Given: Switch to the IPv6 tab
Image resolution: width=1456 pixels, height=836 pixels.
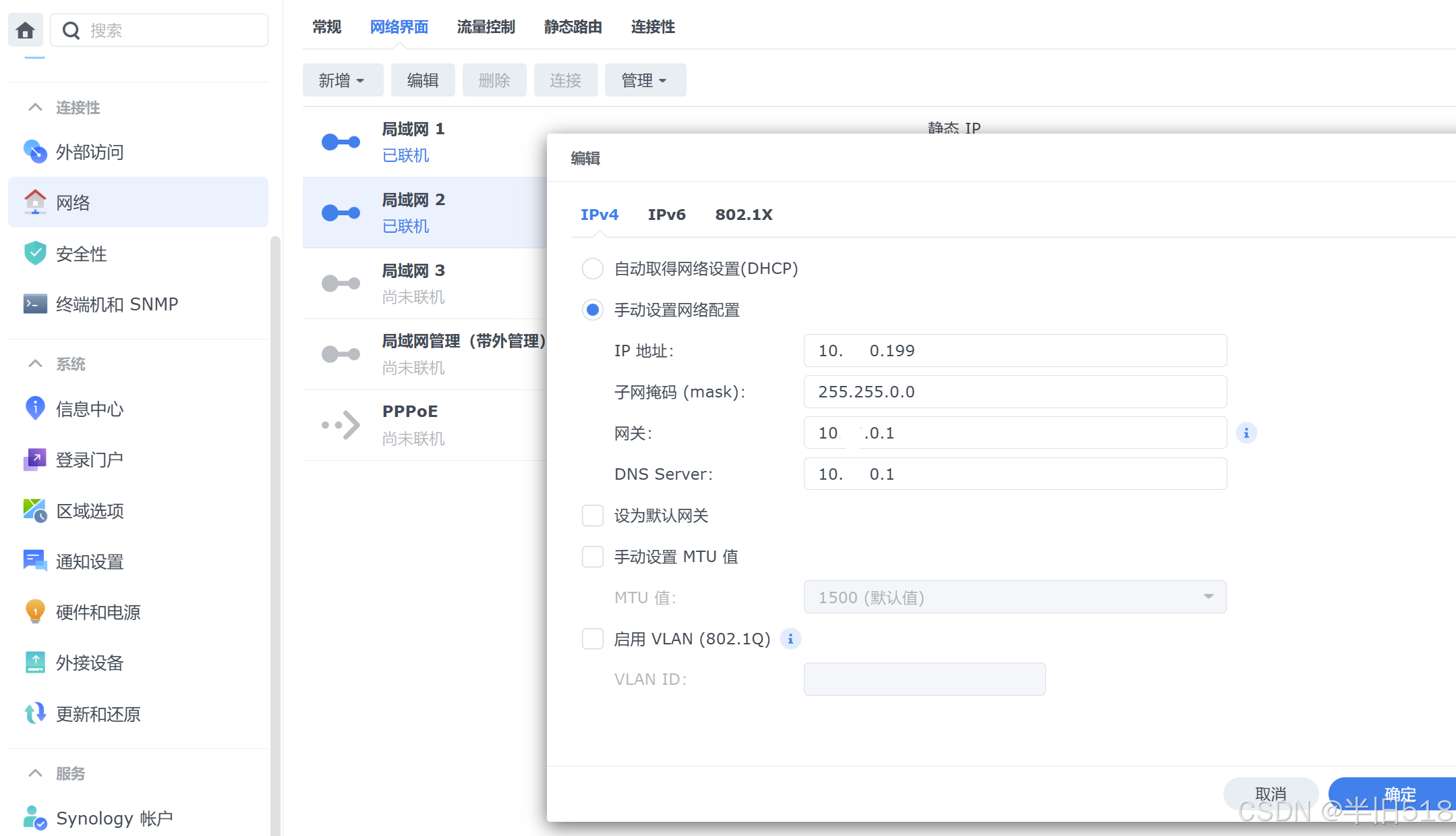Looking at the screenshot, I should pyautogui.click(x=666, y=215).
